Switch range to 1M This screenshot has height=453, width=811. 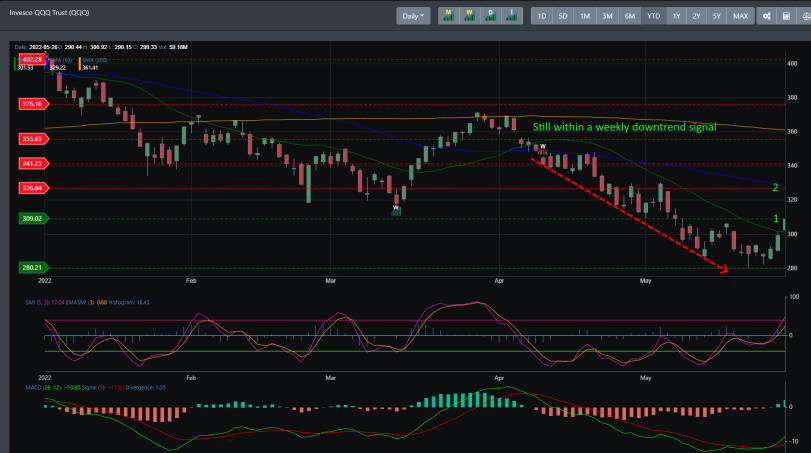[x=585, y=16]
